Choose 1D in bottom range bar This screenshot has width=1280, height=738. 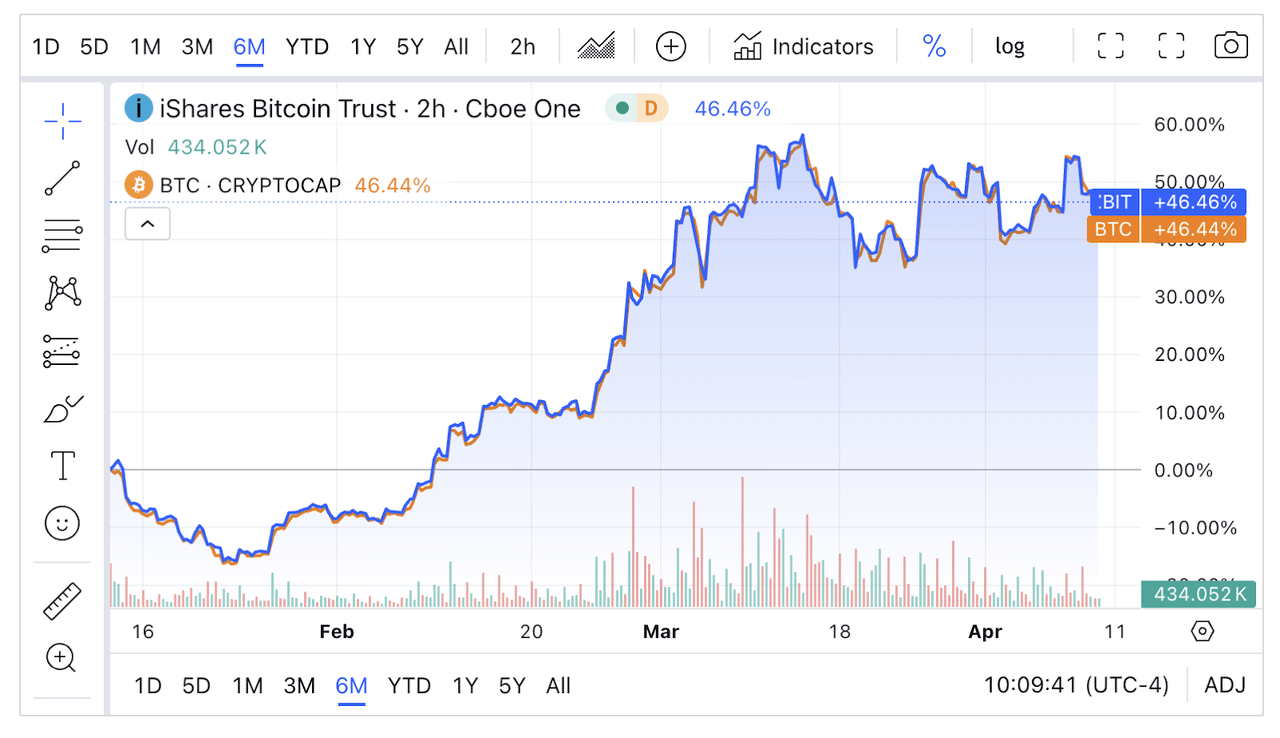click(148, 686)
